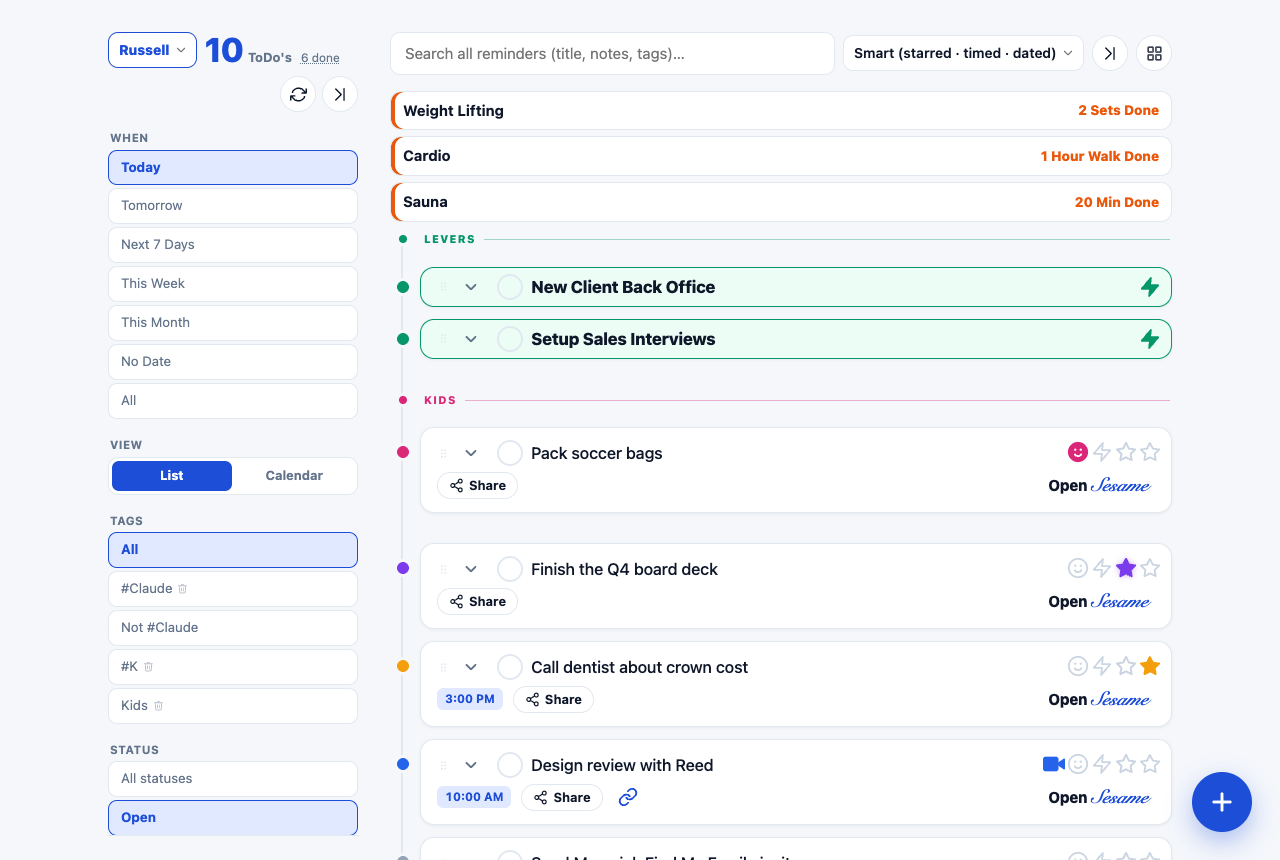Expand the Setup Sales Interviews chevron

coord(471,339)
